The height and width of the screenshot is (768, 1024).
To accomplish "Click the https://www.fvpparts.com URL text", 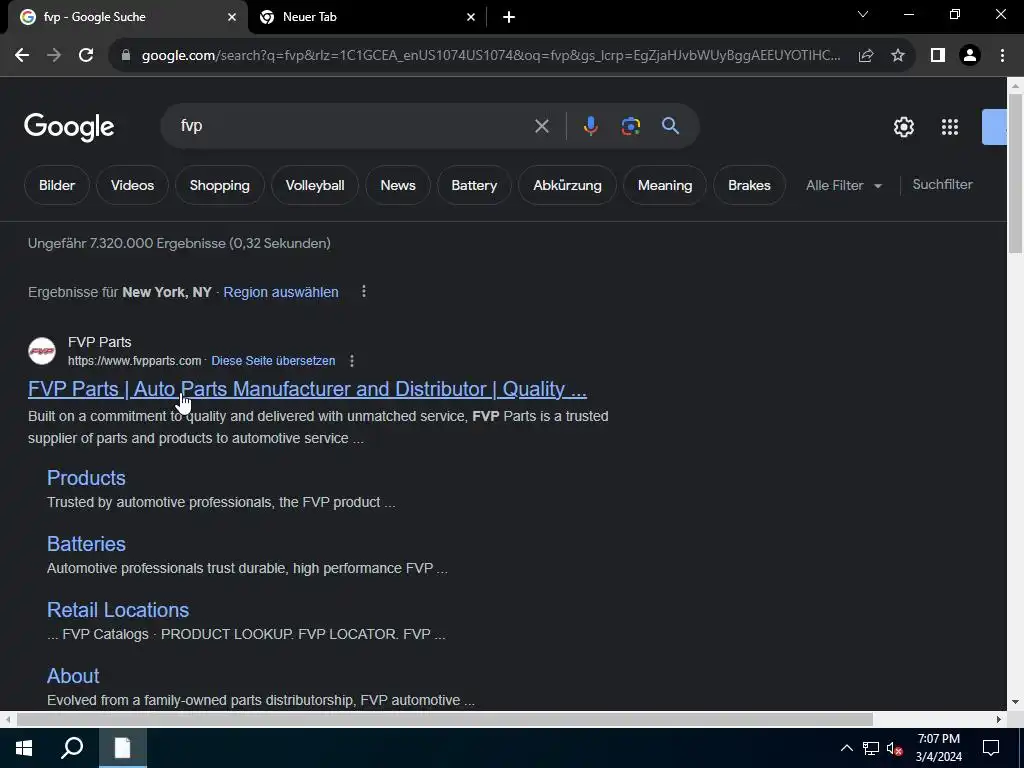I will point(135,360).
